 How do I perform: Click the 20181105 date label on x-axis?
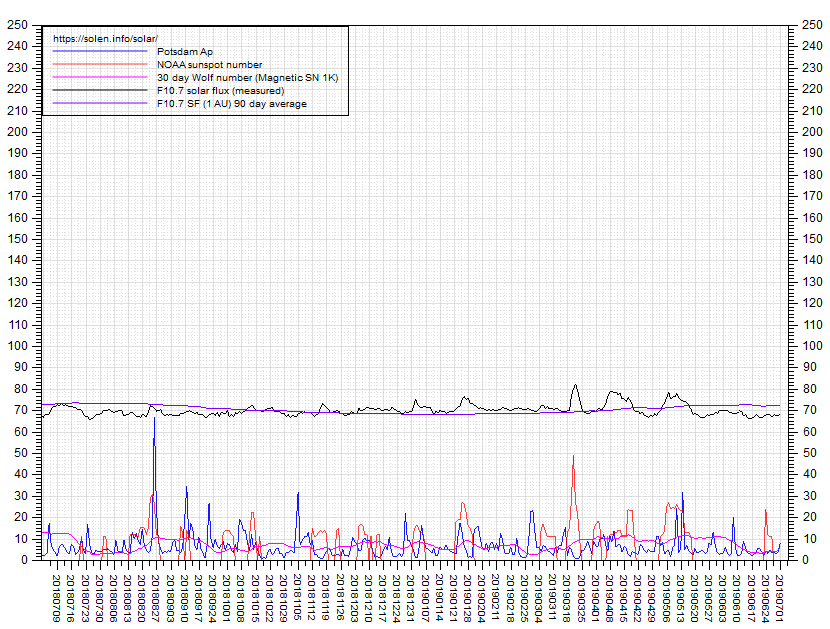coord(297,598)
